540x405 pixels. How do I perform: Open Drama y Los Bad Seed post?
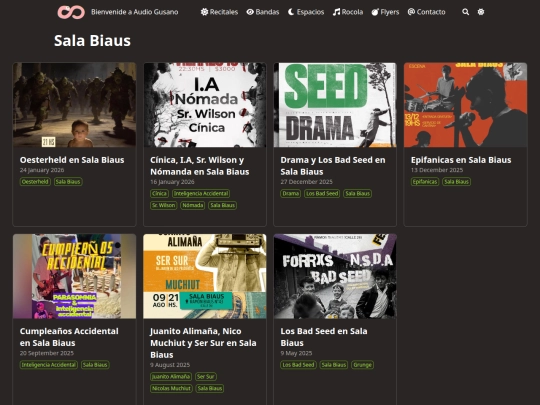333,166
